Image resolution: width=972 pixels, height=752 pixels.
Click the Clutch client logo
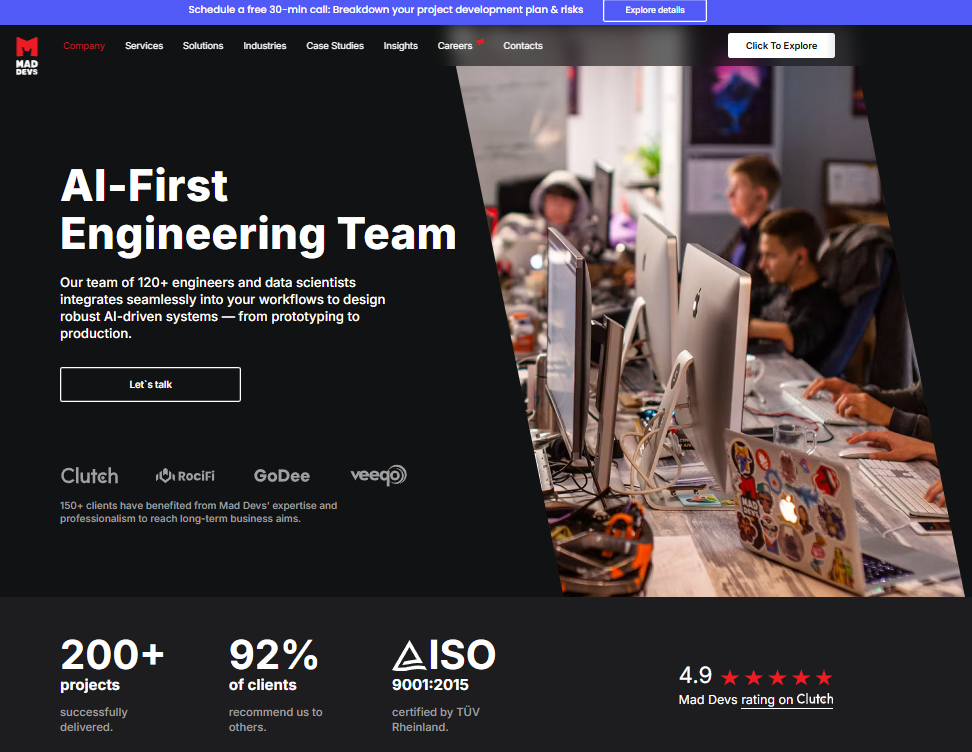pyautogui.click(x=89, y=476)
